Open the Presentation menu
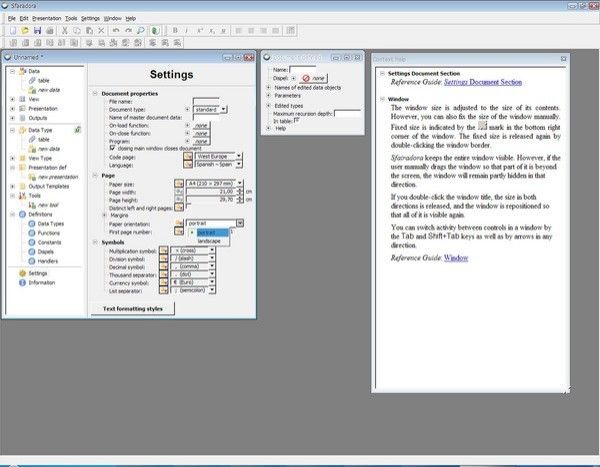Viewport: 600px width, 467px height. tap(46, 18)
